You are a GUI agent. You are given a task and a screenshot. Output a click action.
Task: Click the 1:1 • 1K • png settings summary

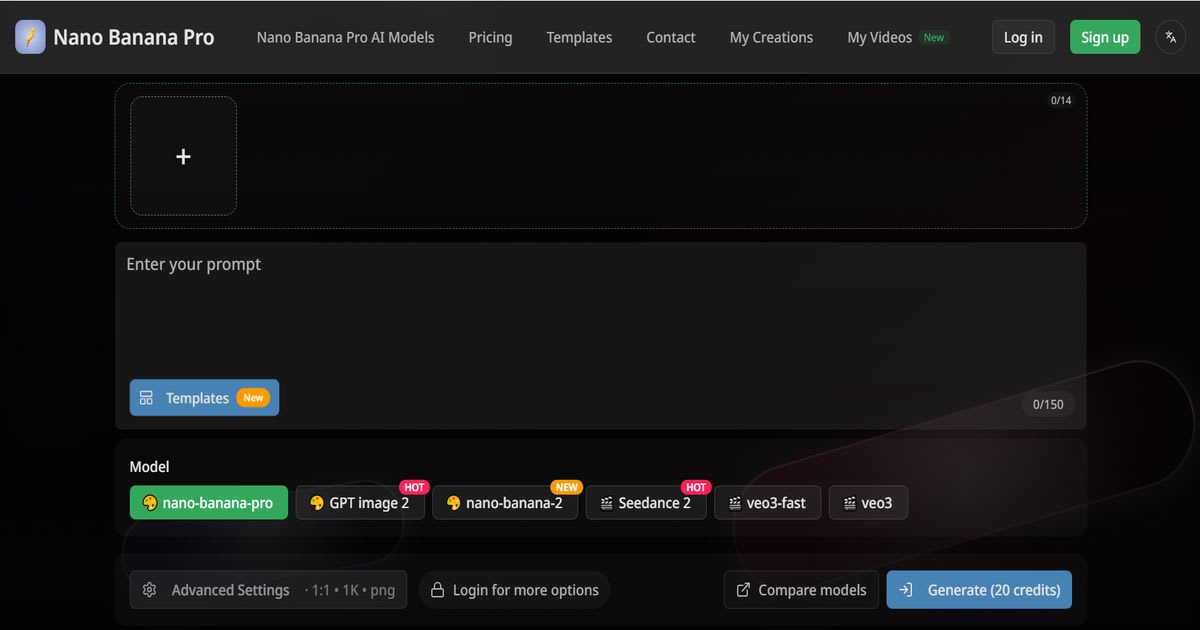coord(350,590)
